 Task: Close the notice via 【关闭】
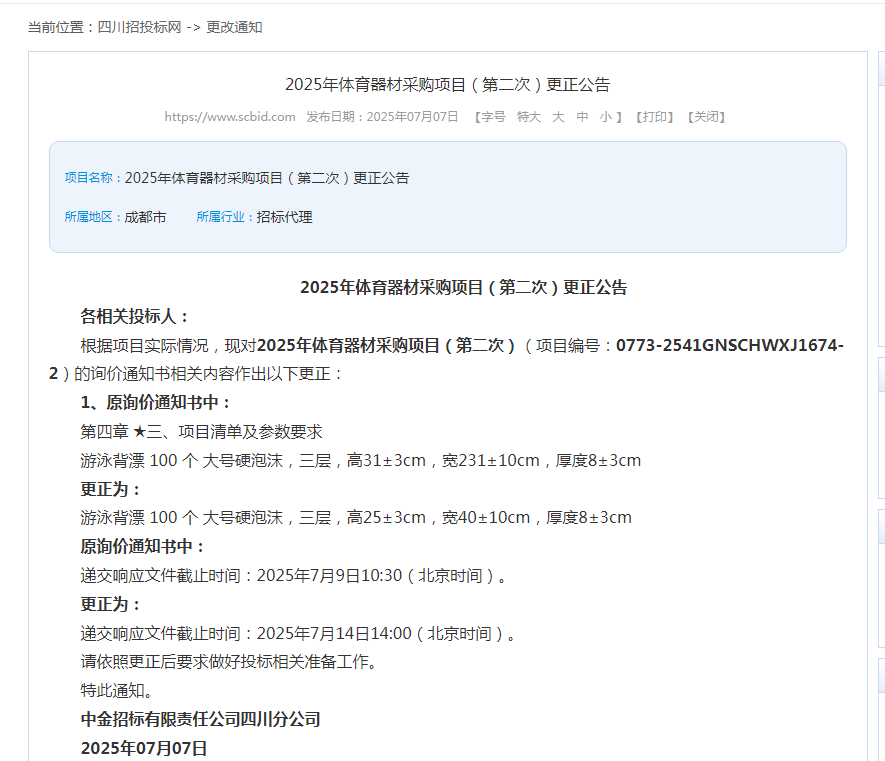point(706,117)
